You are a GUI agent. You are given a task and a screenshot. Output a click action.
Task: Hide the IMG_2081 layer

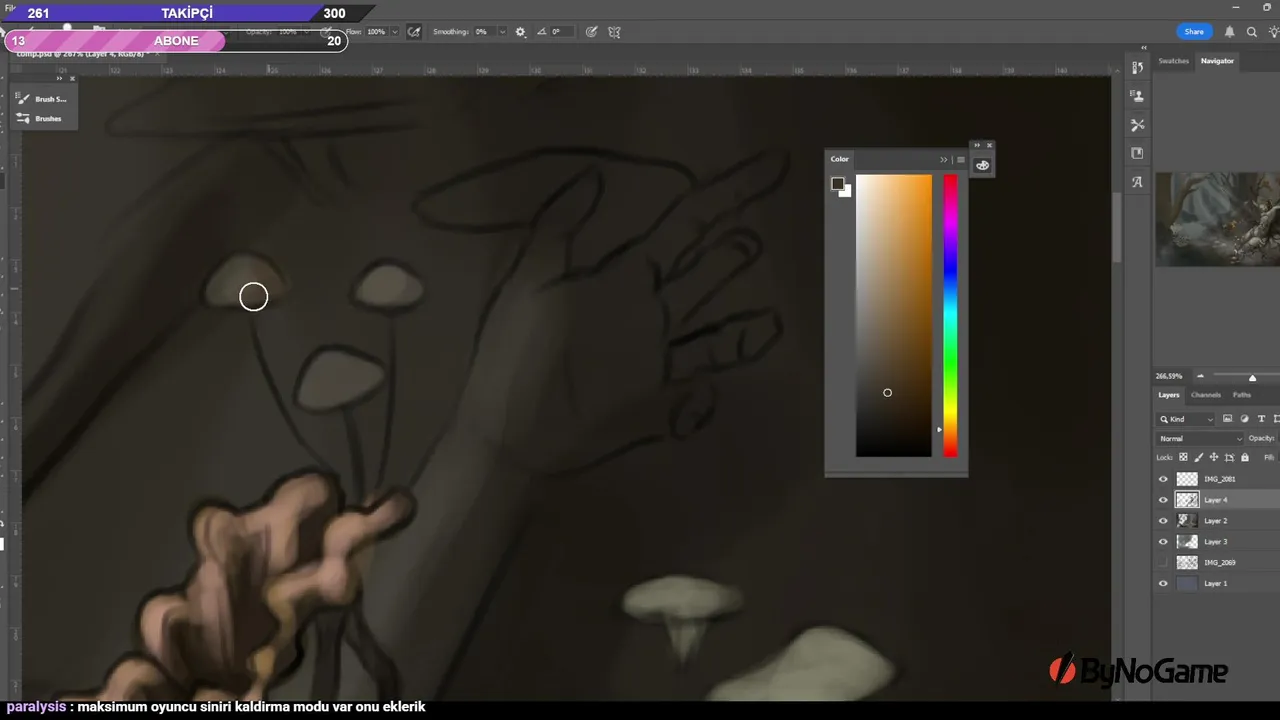[x=1163, y=479]
